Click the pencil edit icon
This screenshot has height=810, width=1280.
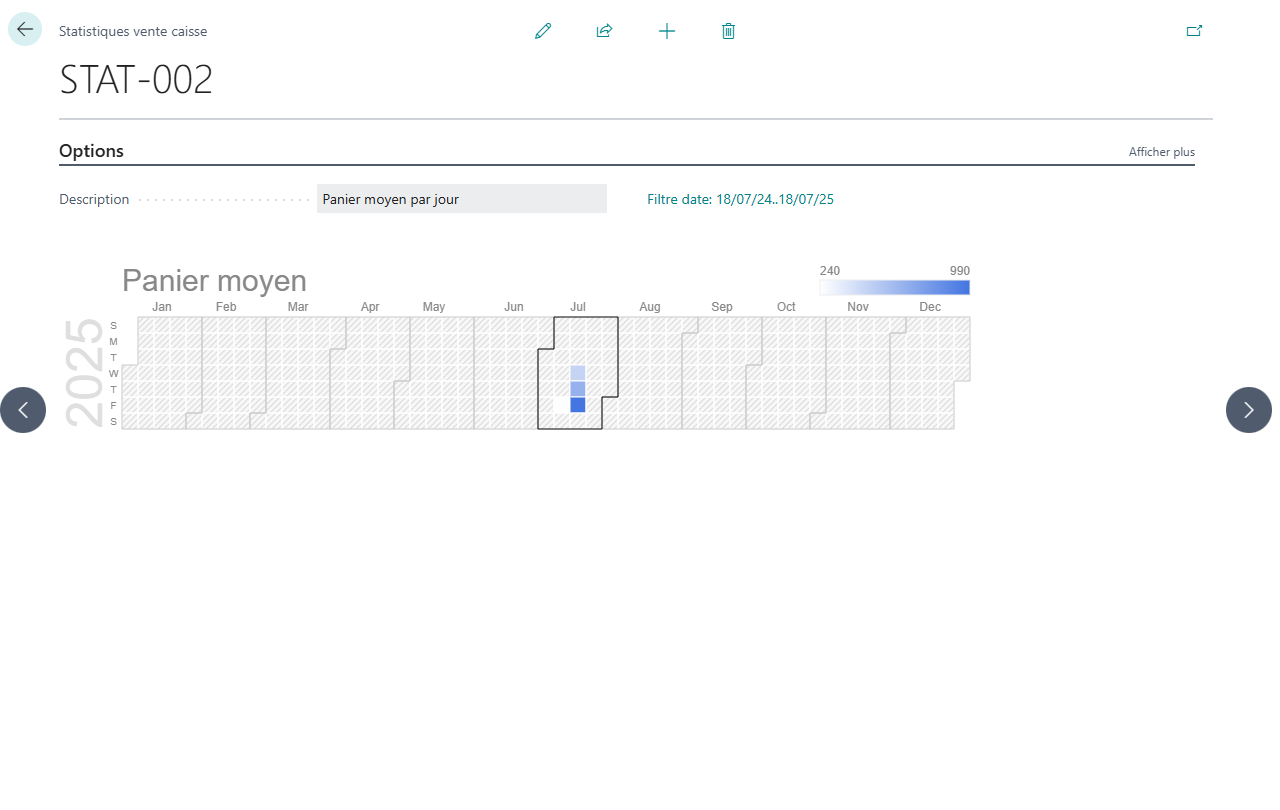tap(543, 31)
